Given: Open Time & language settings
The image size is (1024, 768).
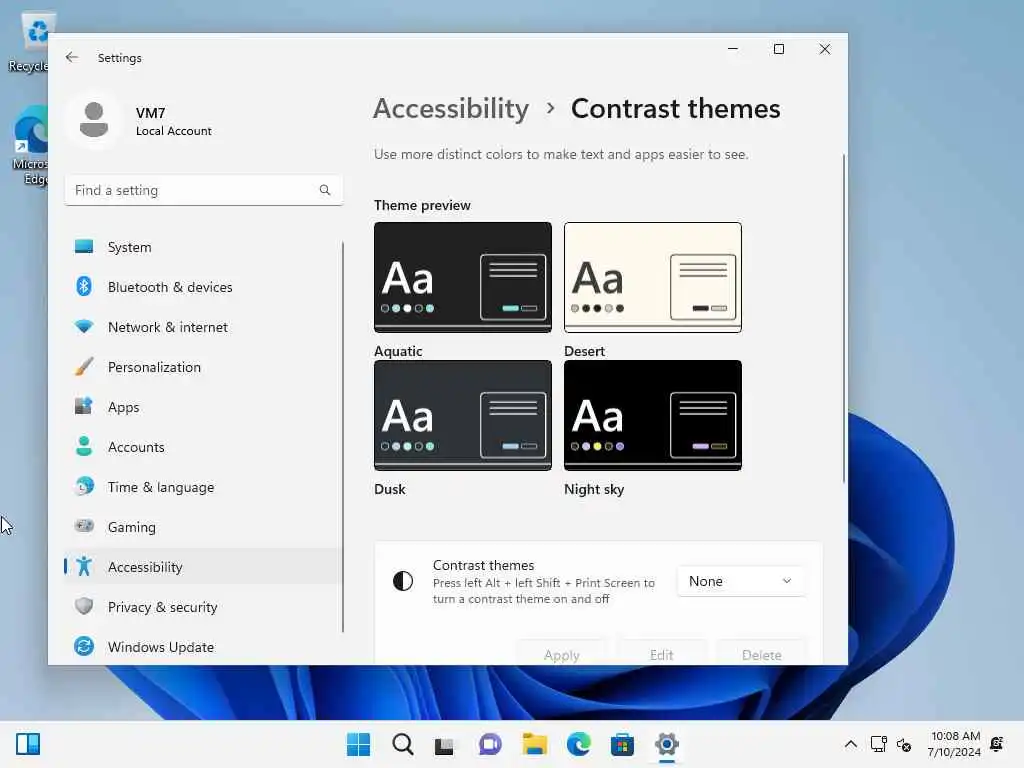Looking at the screenshot, I should pos(204,487).
